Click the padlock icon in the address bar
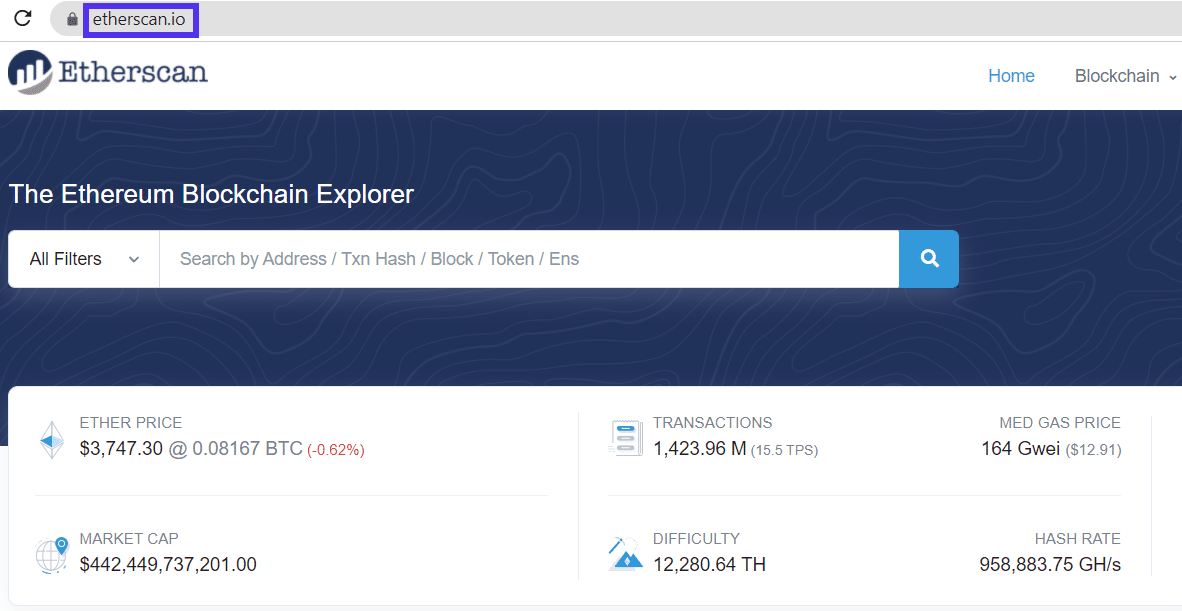 click(x=70, y=18)
